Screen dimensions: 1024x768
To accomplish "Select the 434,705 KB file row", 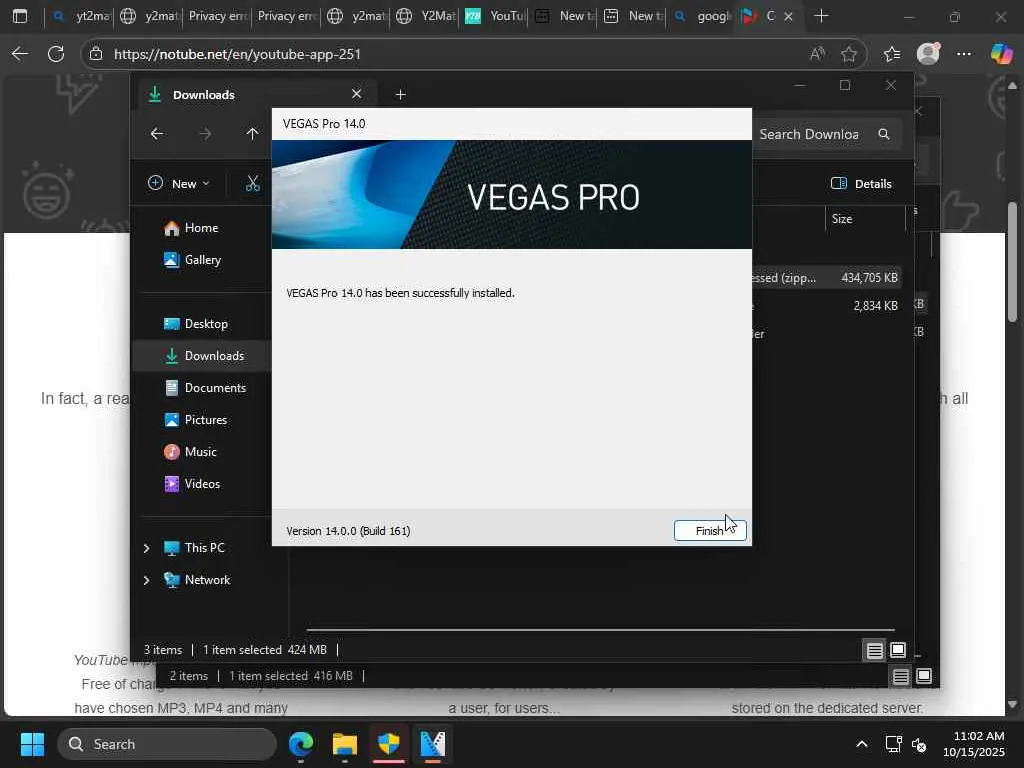I will [826, 278].
